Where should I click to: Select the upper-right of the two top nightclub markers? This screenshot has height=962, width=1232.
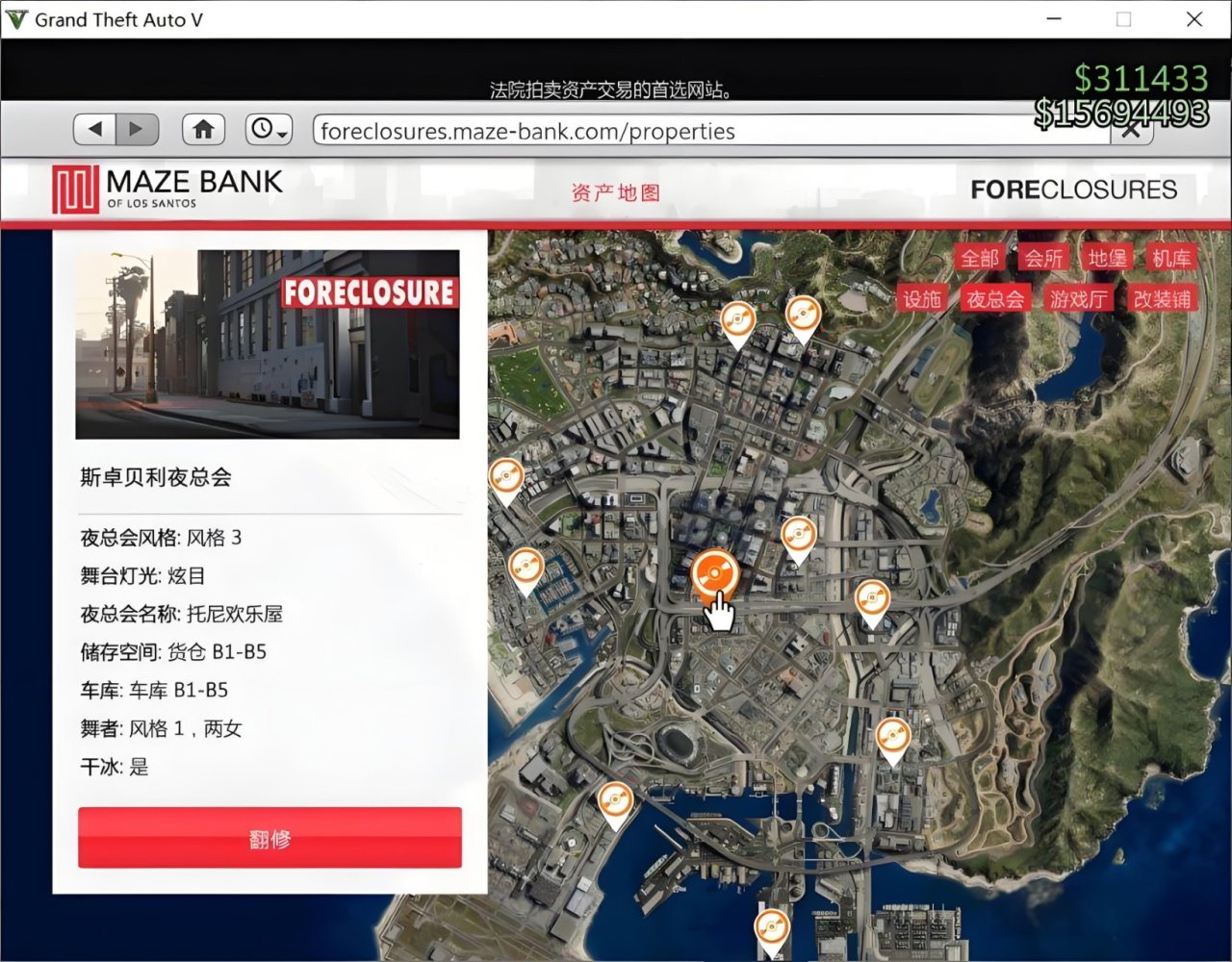(802, 318)
